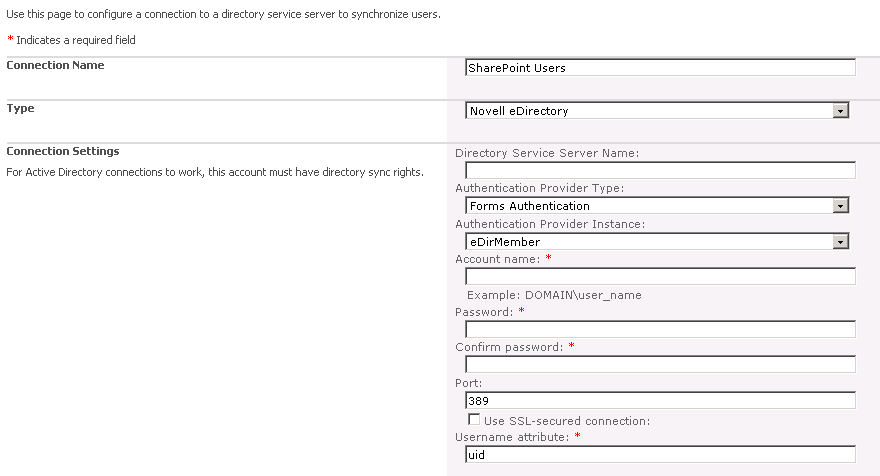This screenshot has height=476, width=880.
Task: Click the 'Authentication Provider Type:' label
Action: point(539,188)
